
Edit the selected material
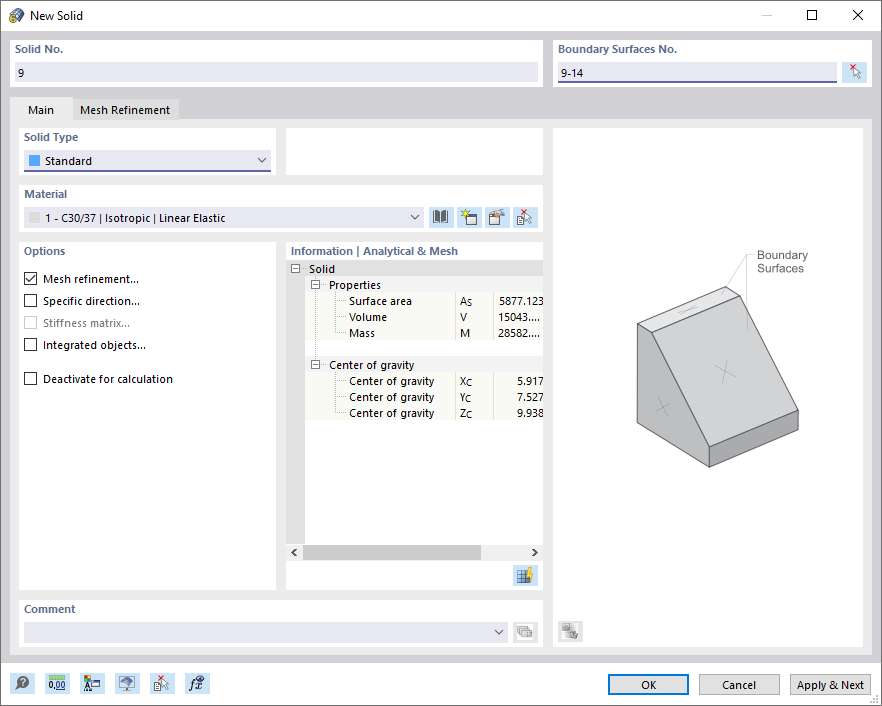496,217
